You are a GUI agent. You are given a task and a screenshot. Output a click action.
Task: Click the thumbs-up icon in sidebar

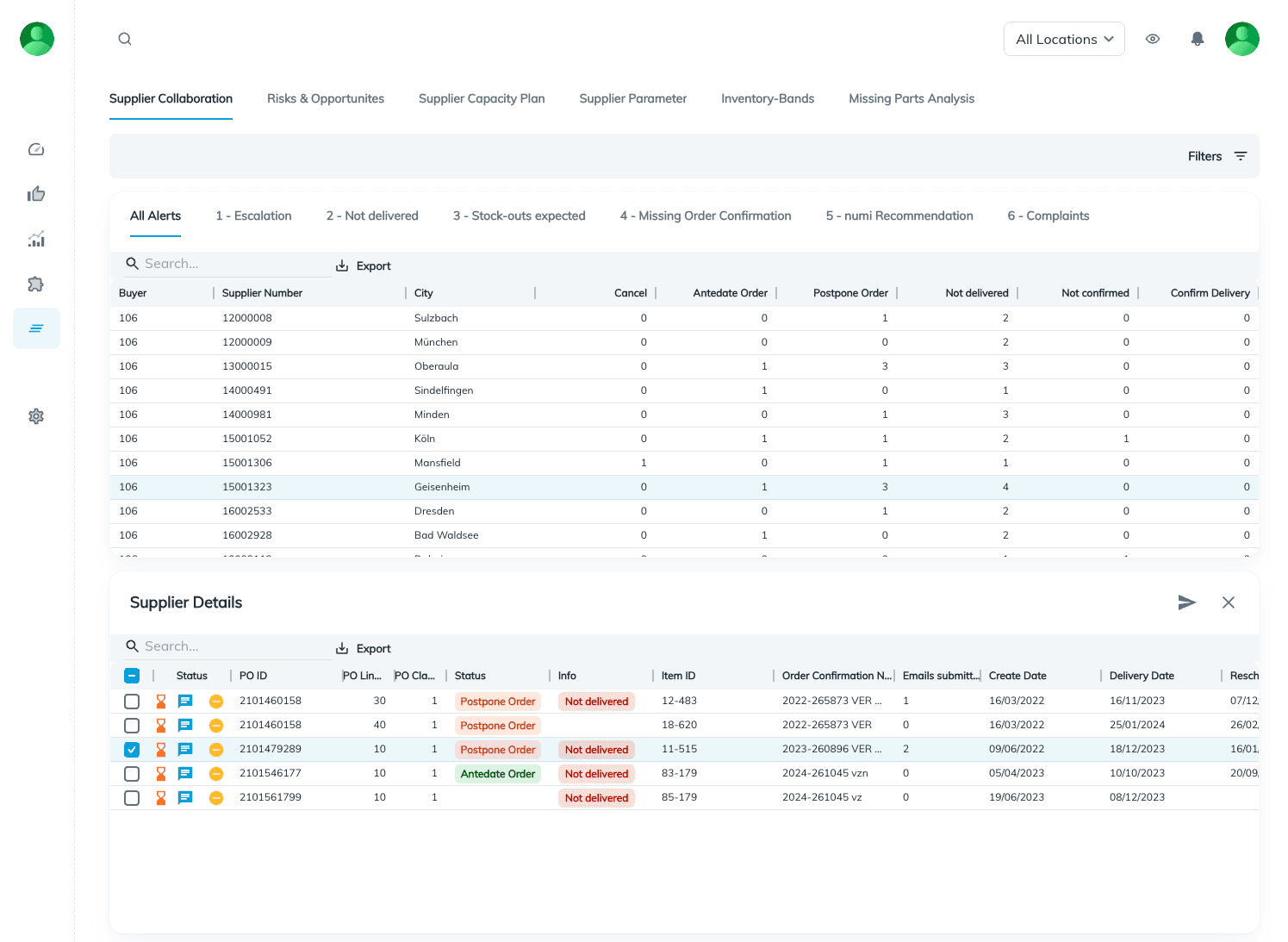click(x=36, y=194)
